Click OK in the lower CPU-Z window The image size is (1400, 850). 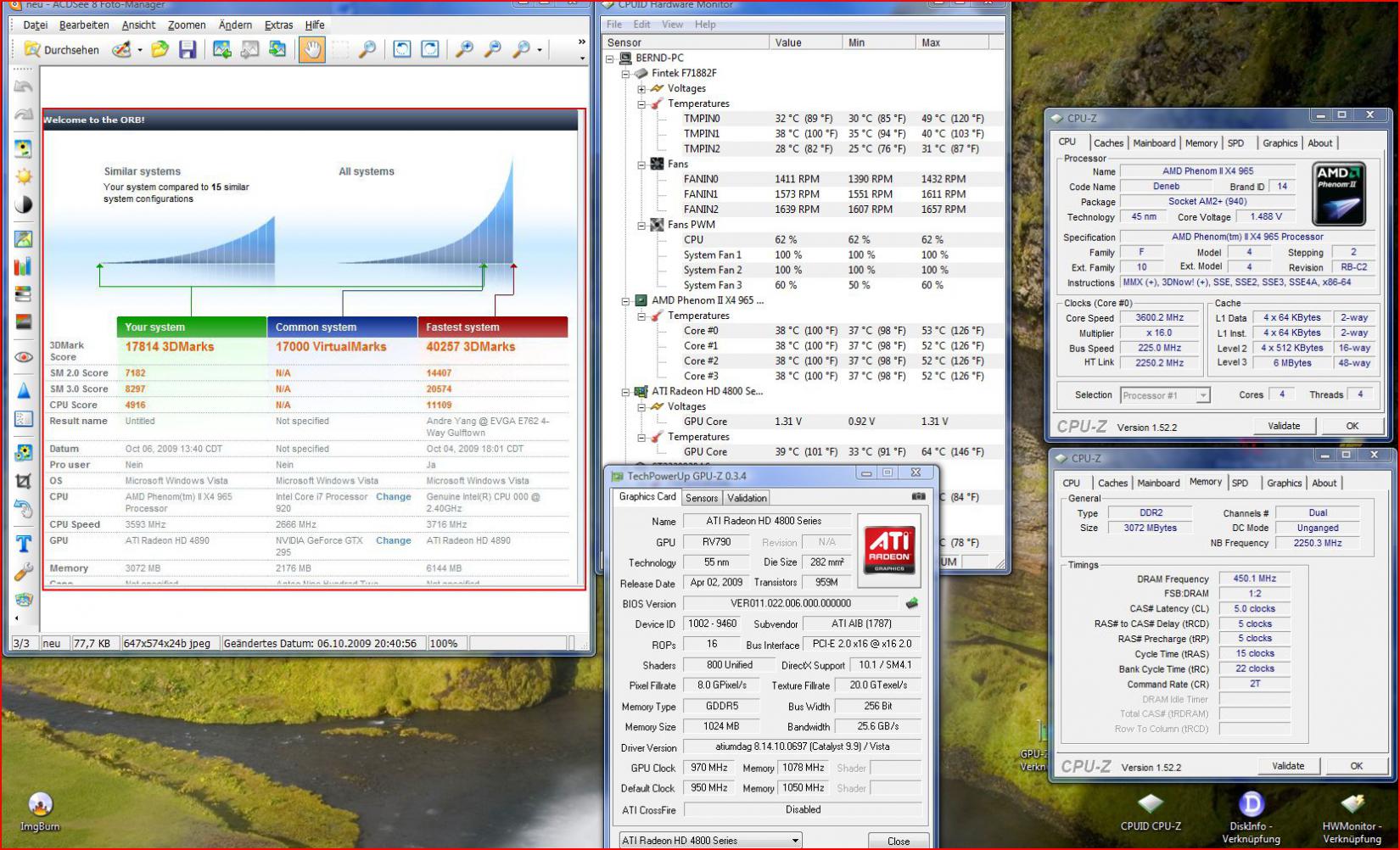click(x=1357, y=766)
